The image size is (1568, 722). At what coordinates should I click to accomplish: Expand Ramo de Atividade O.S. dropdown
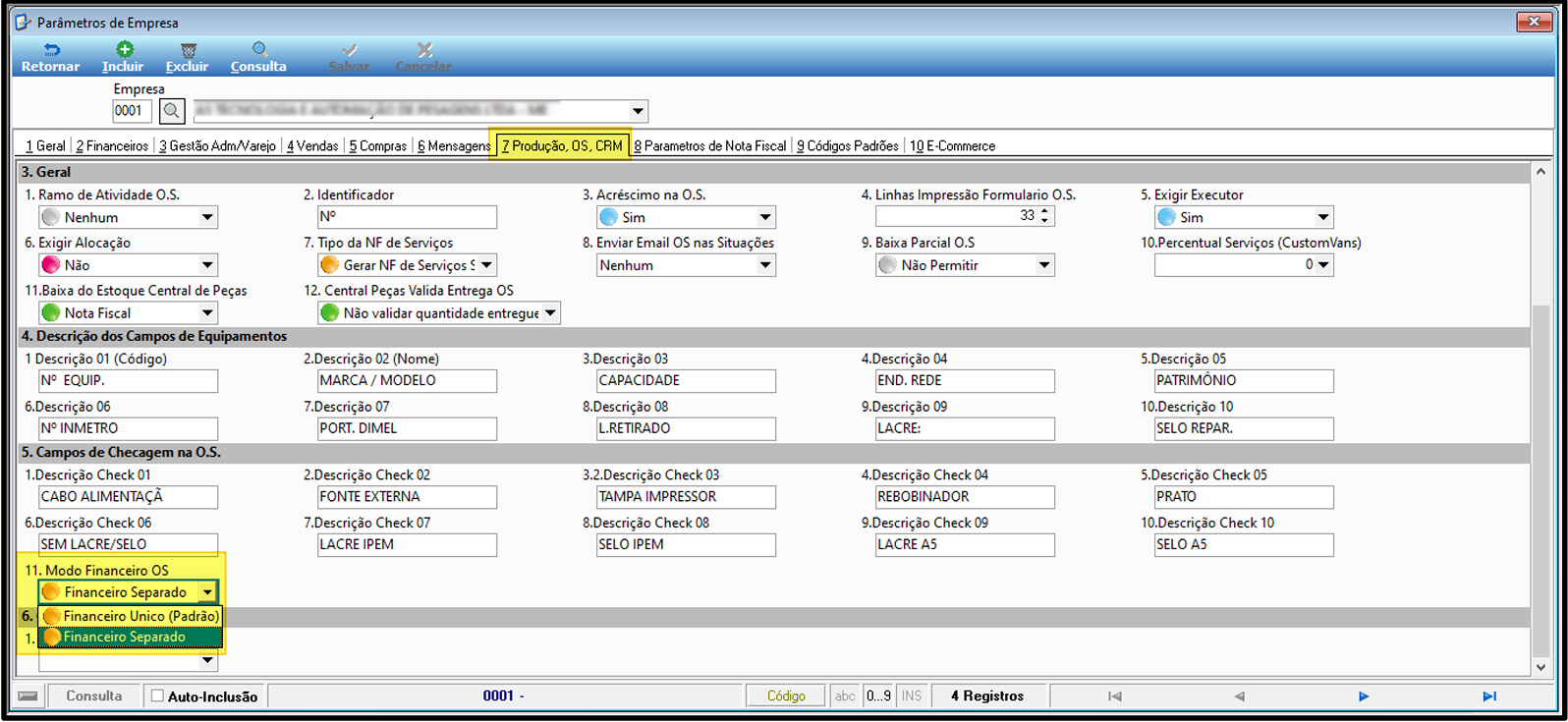tap(207, 217)
